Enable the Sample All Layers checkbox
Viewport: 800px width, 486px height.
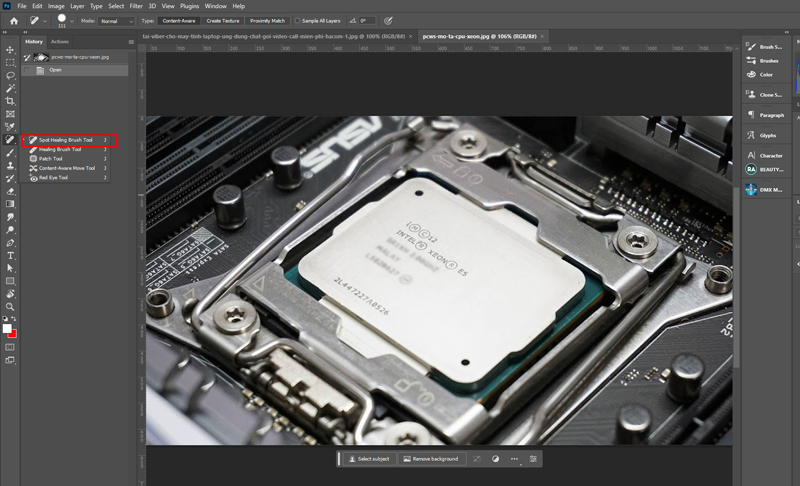click(297, 21)
